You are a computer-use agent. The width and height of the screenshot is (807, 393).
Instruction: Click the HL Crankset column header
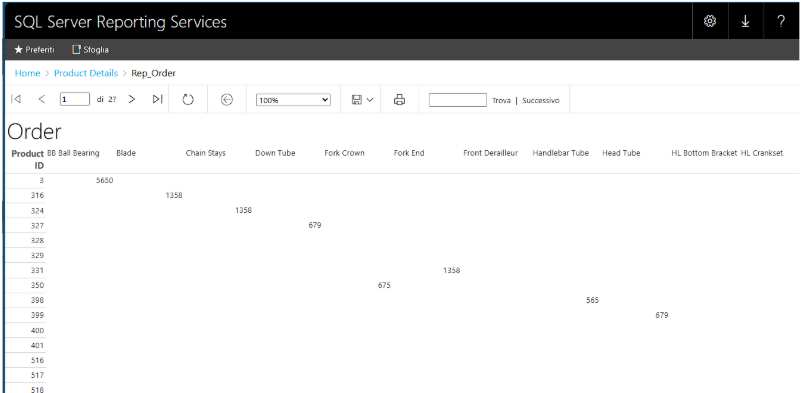tap(762, 153)
